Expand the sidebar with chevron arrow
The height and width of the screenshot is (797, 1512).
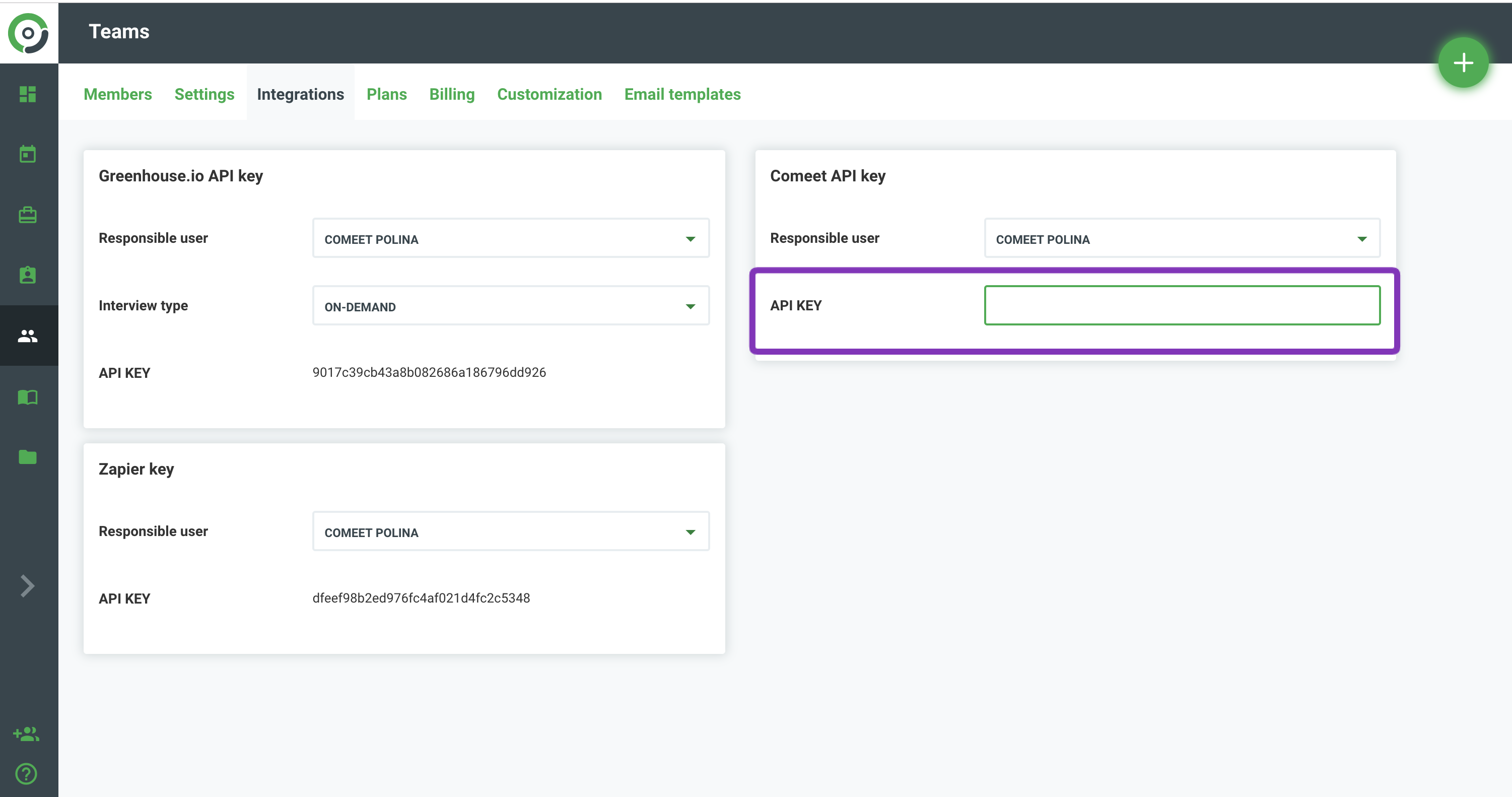tap(27, 586)
